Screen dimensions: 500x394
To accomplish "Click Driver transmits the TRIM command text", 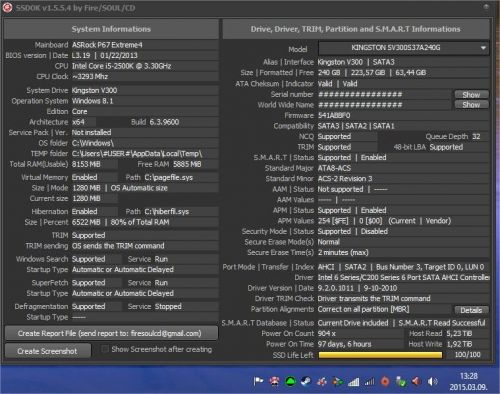I will pyautogui.click(x=374, y=298).
